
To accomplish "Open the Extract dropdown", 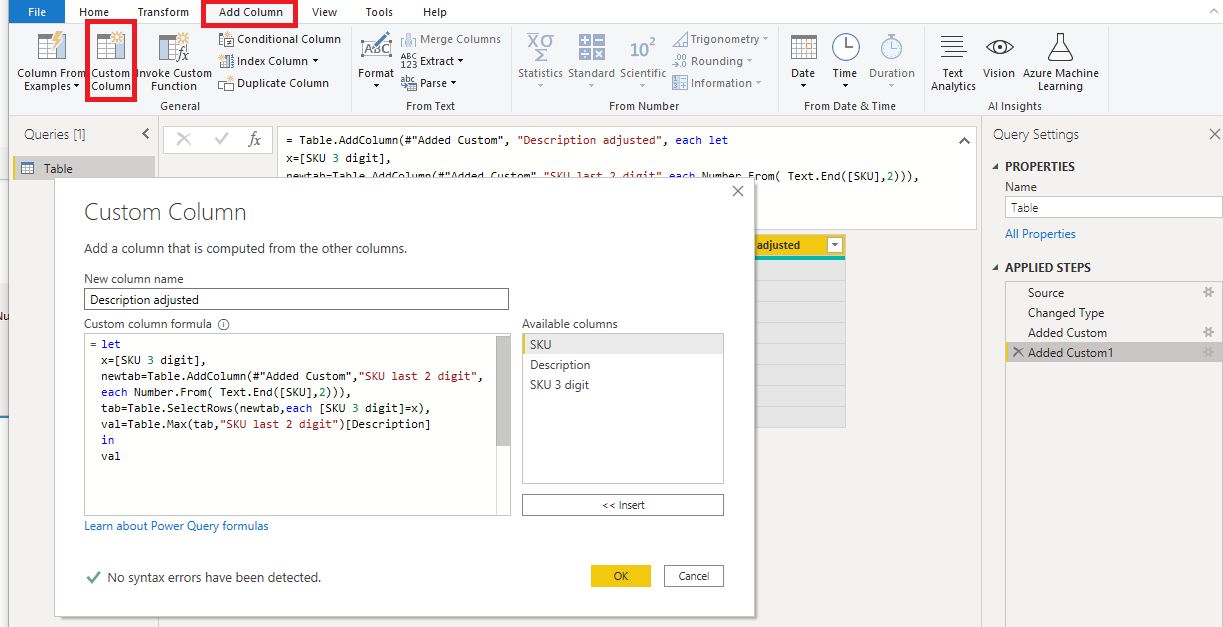I will 432,61.
